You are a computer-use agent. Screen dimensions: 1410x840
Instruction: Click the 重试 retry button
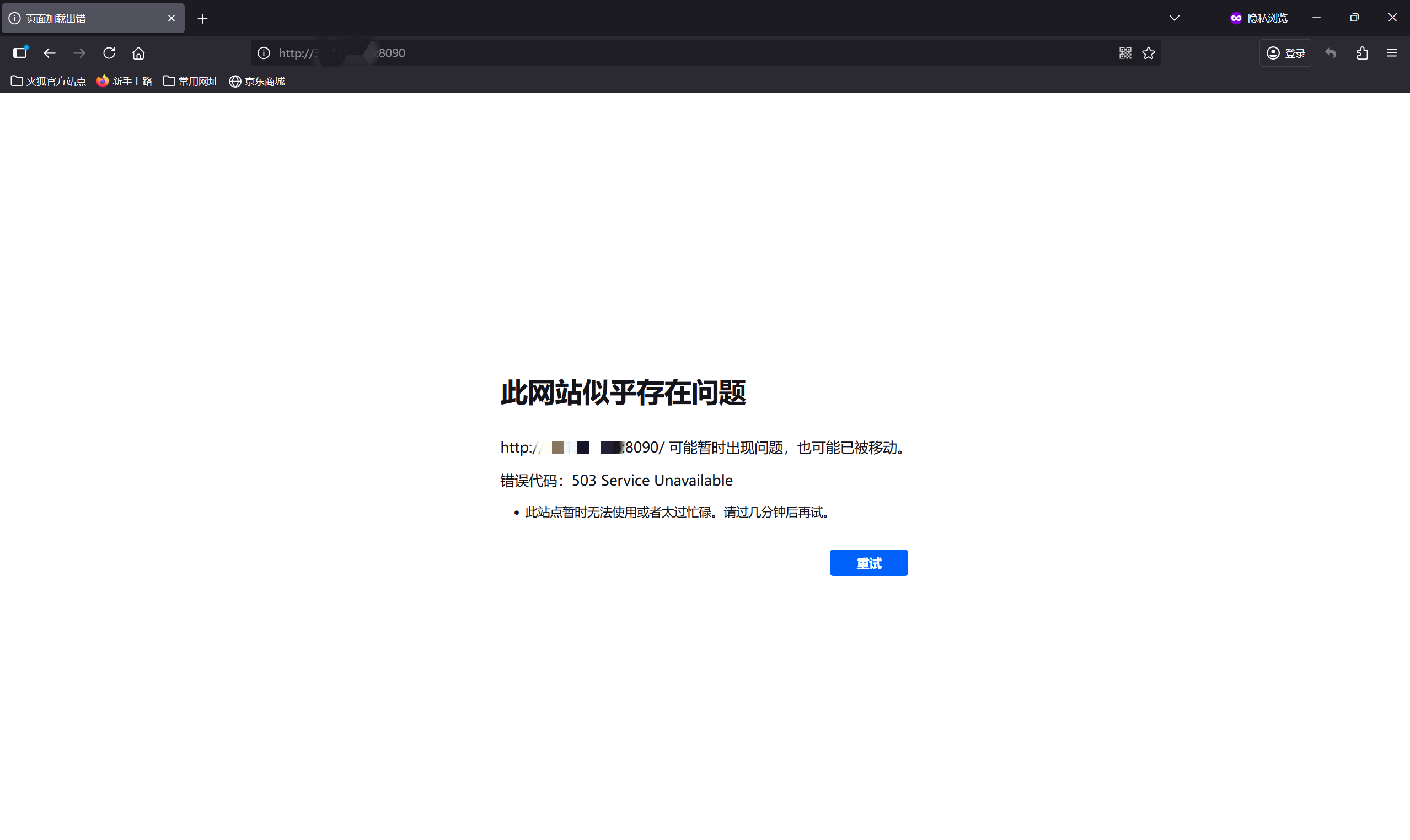tap(868, 563)
